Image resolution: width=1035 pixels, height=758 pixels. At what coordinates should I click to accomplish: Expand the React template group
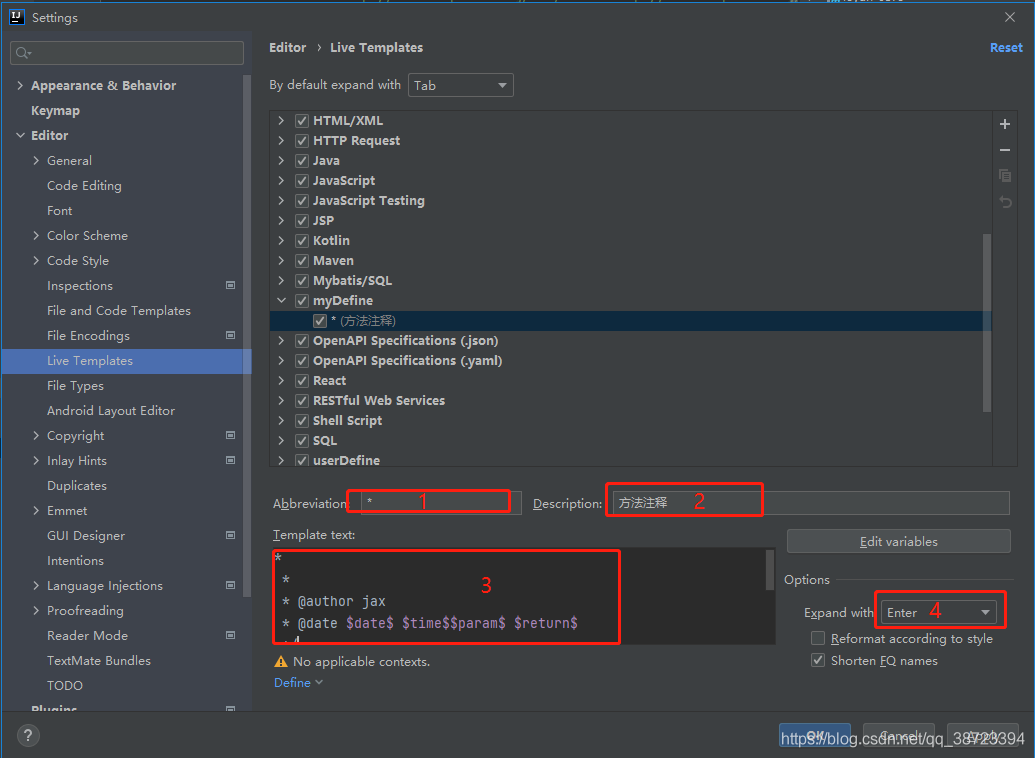[x=281, y=380]
